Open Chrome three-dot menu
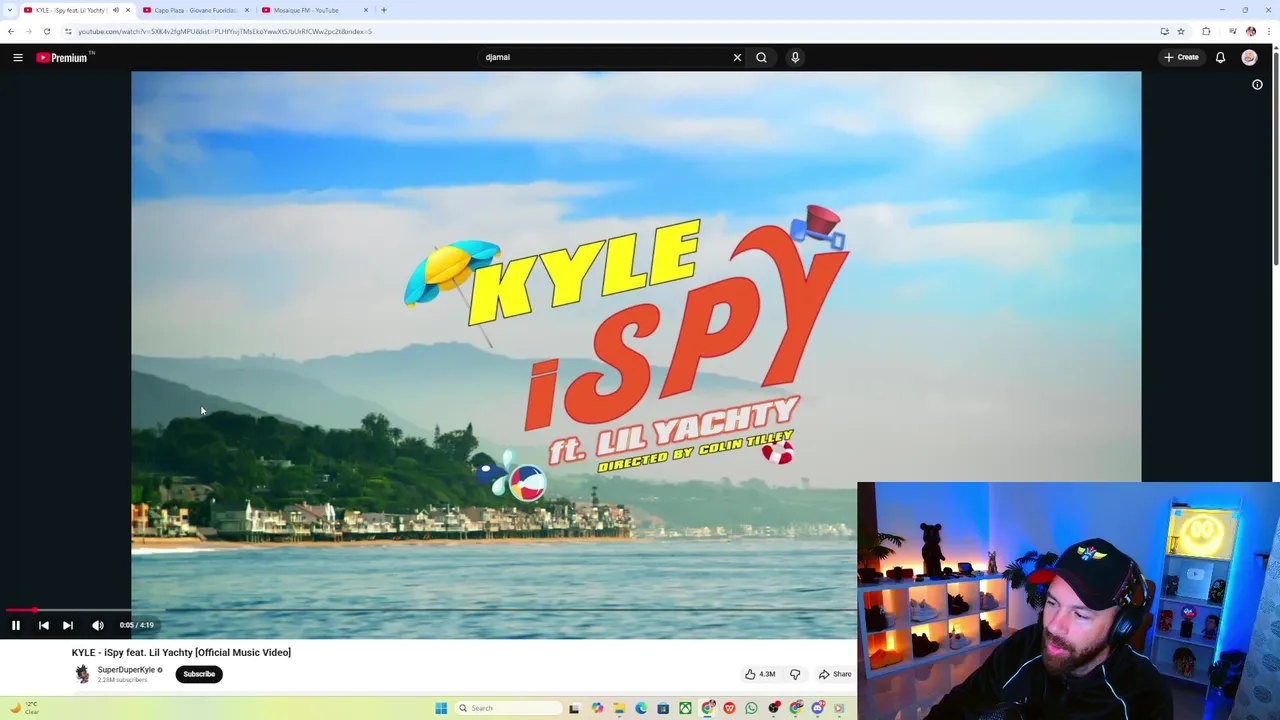 point(1269,31)
